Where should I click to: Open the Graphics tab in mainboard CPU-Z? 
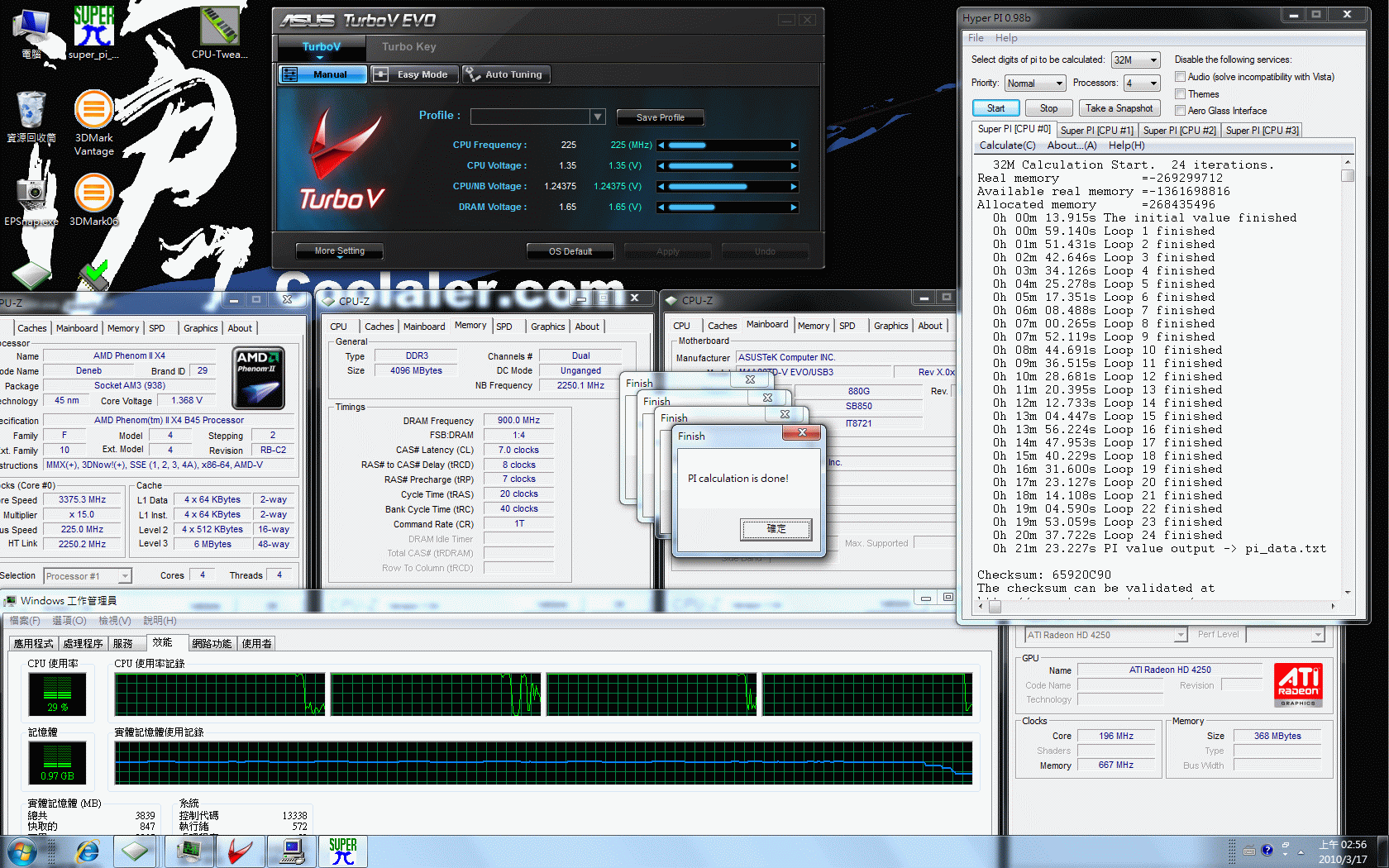click(x=890, y=326)
